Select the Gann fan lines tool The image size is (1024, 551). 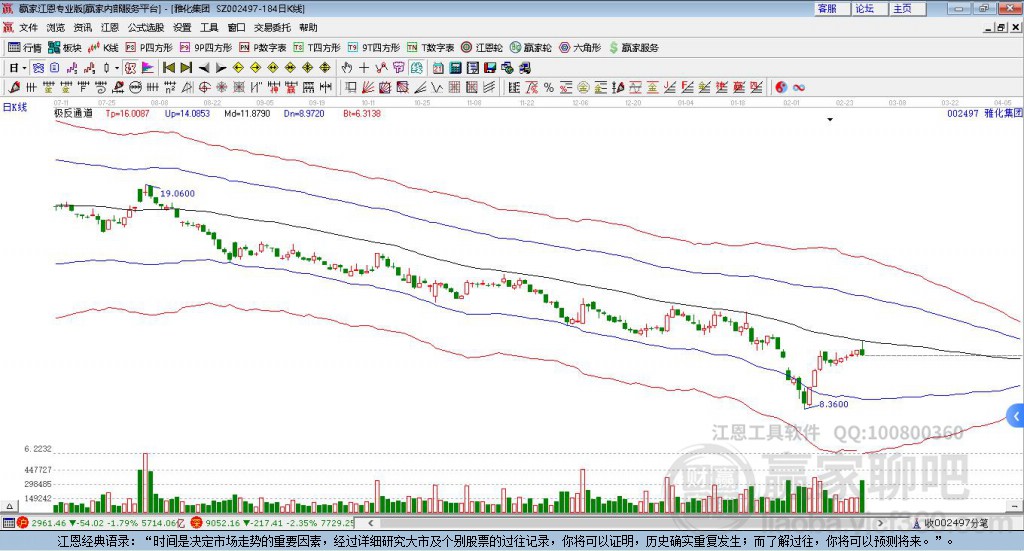click(x=368, y=87)
